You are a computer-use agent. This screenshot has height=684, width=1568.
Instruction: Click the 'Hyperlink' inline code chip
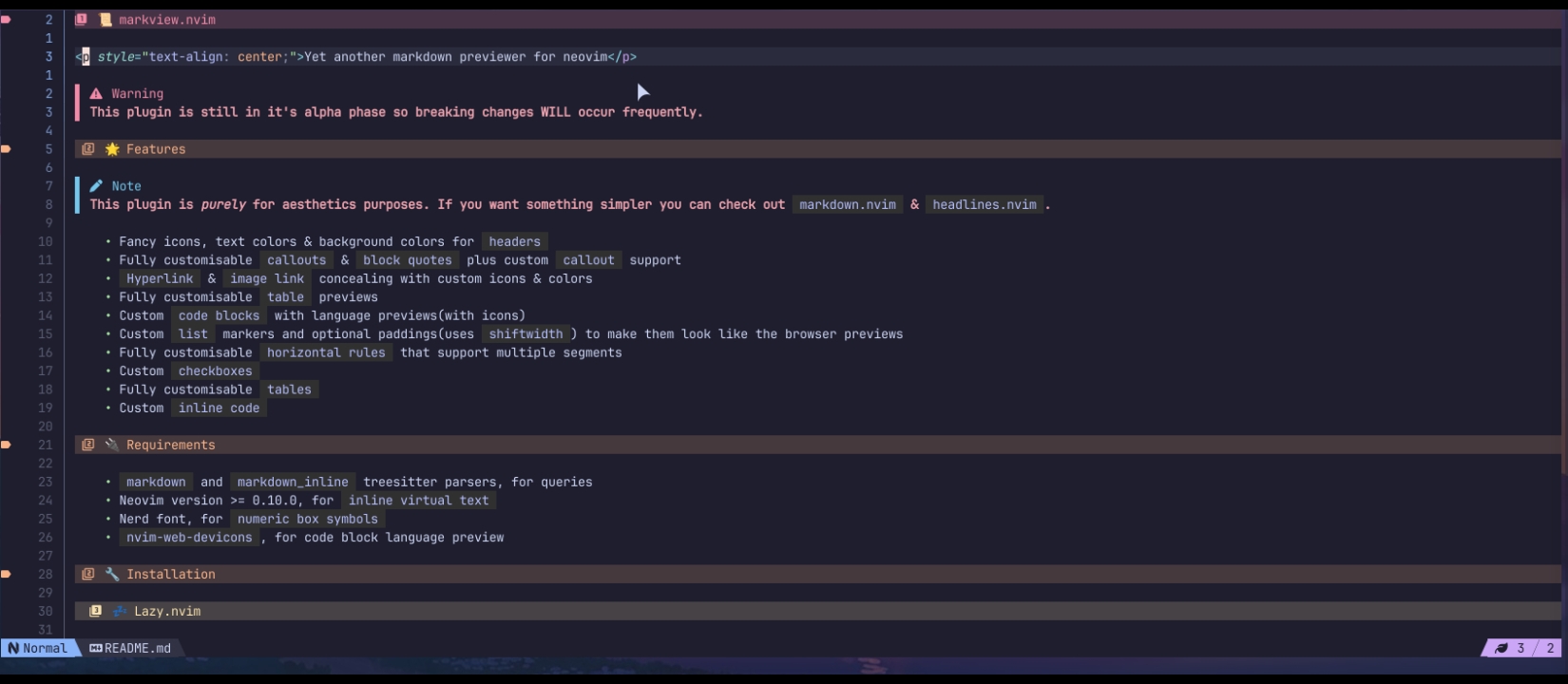click(160, 278)
